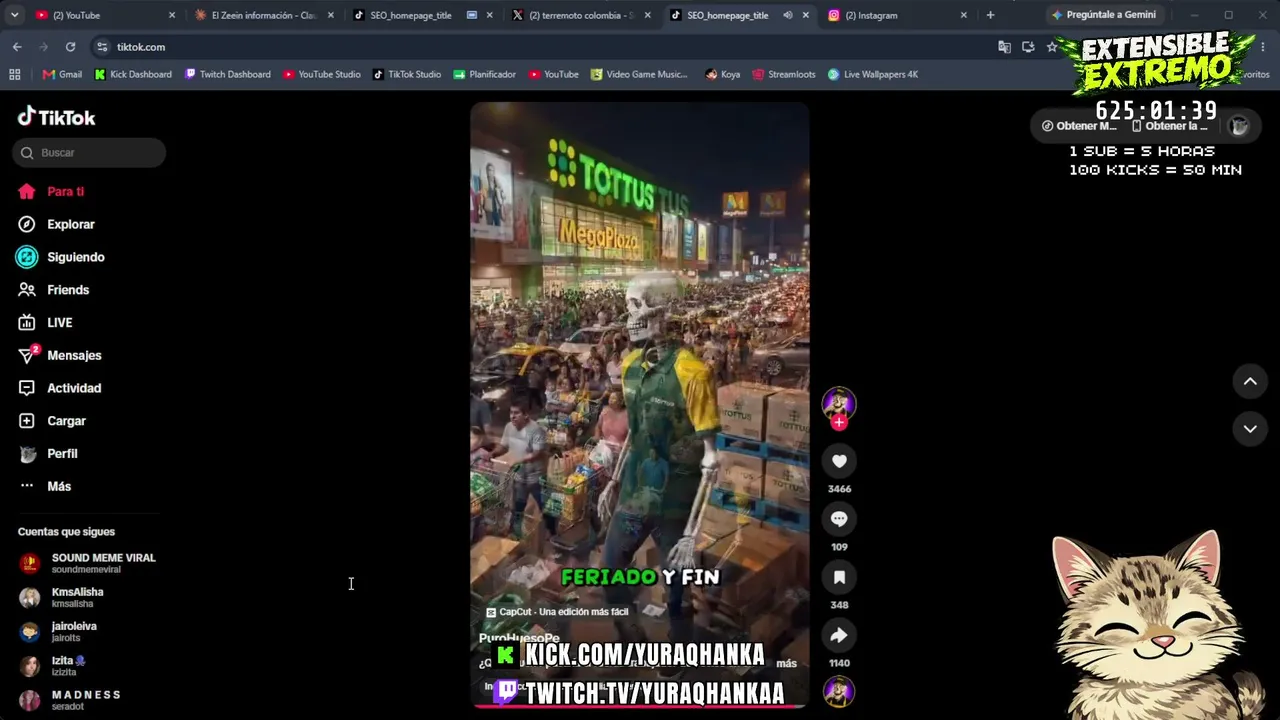Open Actividad notifications
Screen dimensions: 1280x720
point(60,388)
